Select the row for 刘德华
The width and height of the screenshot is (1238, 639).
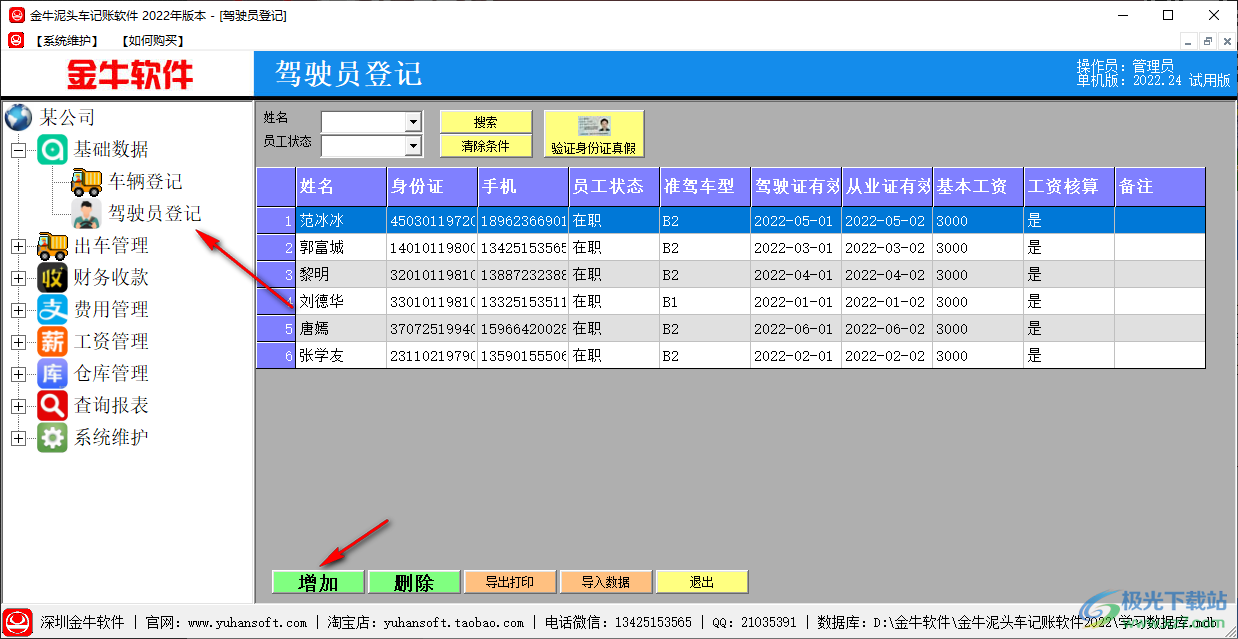731,301
